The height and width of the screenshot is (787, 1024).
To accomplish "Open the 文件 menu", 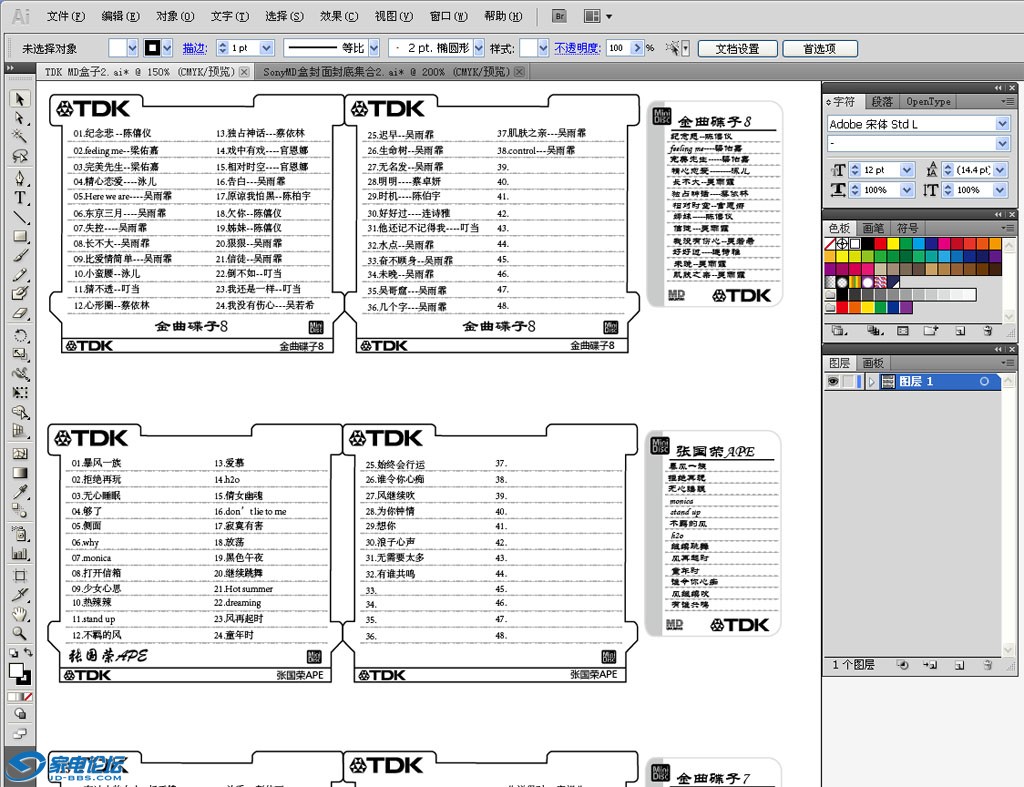I will click(x=65, y=16).
